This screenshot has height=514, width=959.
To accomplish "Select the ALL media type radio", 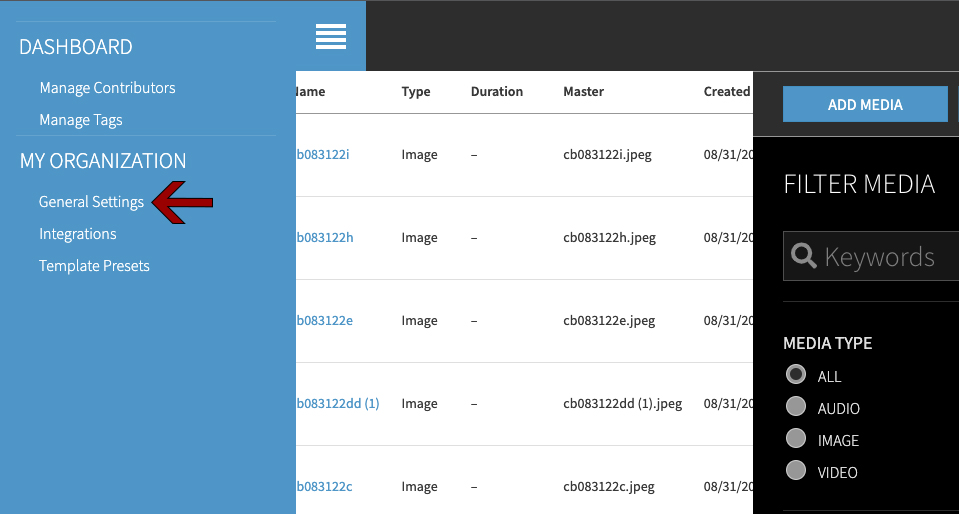I will [x=796, y=376].
